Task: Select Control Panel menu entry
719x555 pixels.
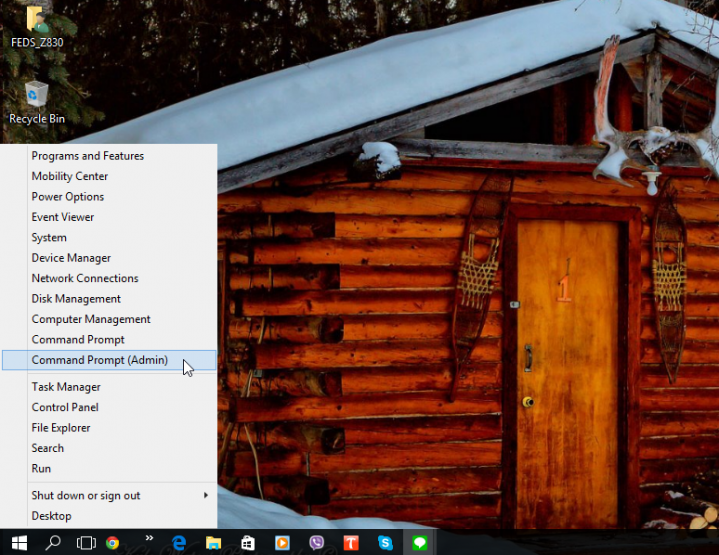Action: click(x=110, y=407)
